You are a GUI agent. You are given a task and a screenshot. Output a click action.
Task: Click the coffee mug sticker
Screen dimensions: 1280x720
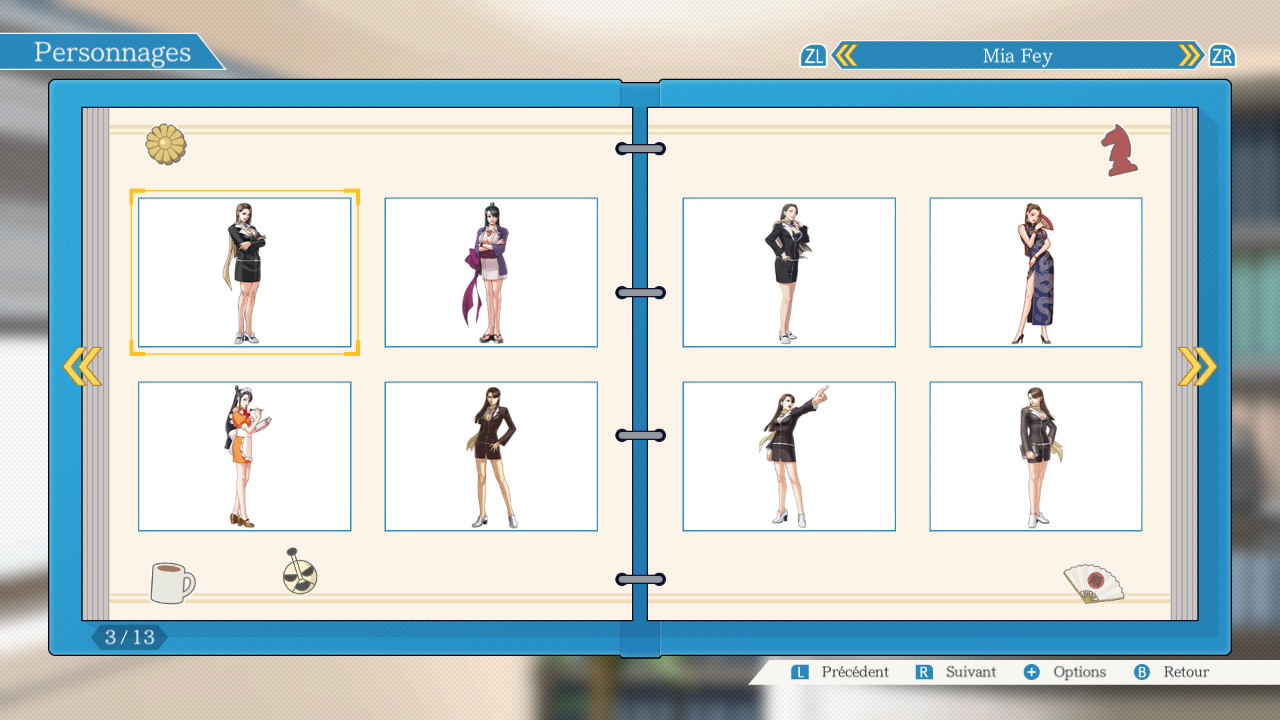(x=172, y=582)
